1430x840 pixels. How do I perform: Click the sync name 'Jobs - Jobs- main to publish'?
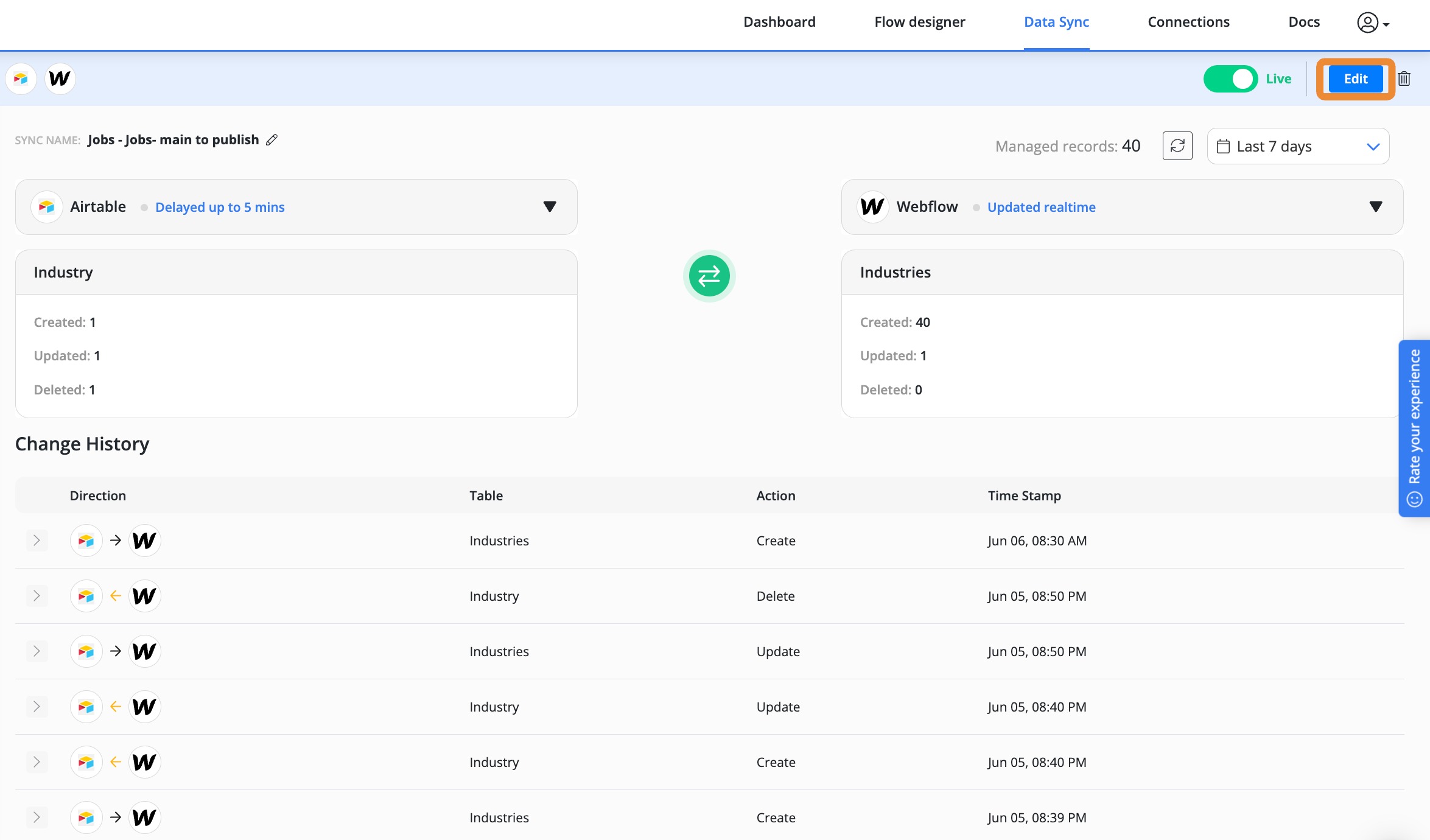173,140
